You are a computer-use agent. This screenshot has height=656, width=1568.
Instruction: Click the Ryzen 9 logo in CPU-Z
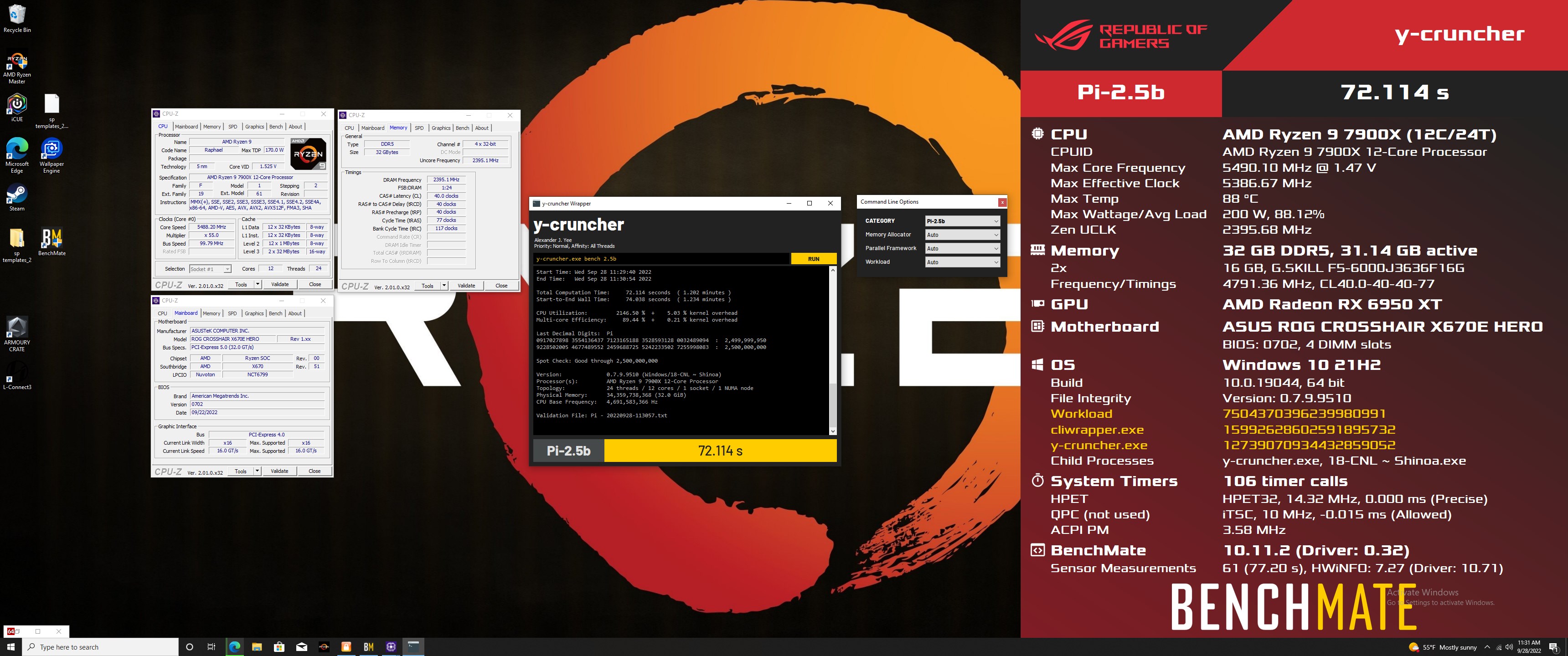[x=308, y=154]
